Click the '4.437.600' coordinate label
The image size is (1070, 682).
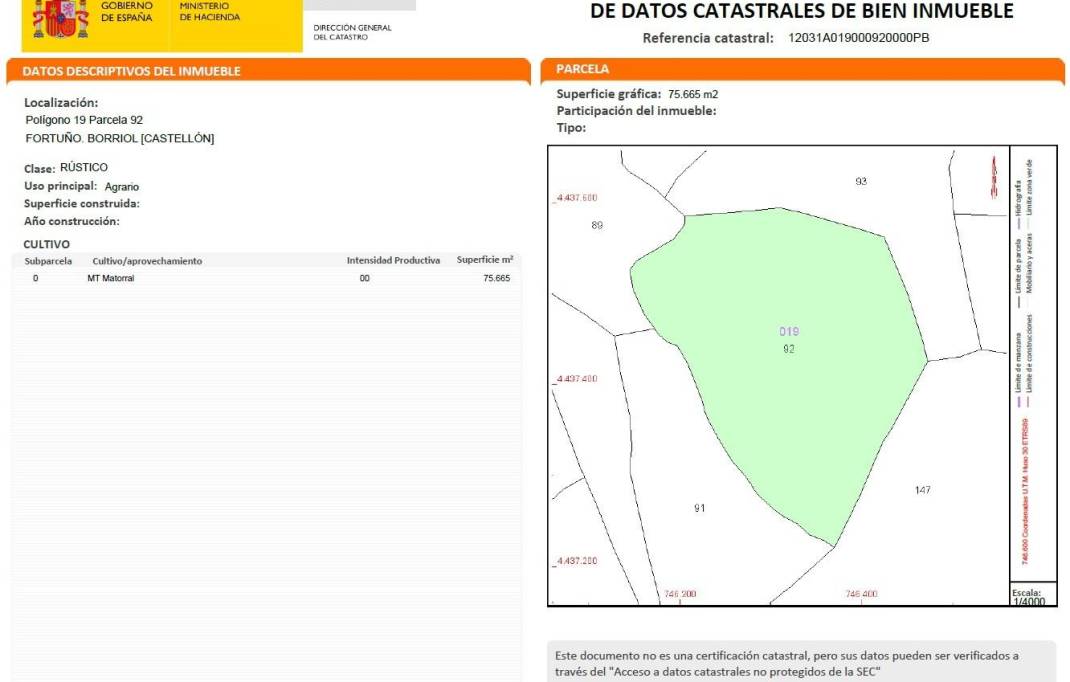[577, 198]
